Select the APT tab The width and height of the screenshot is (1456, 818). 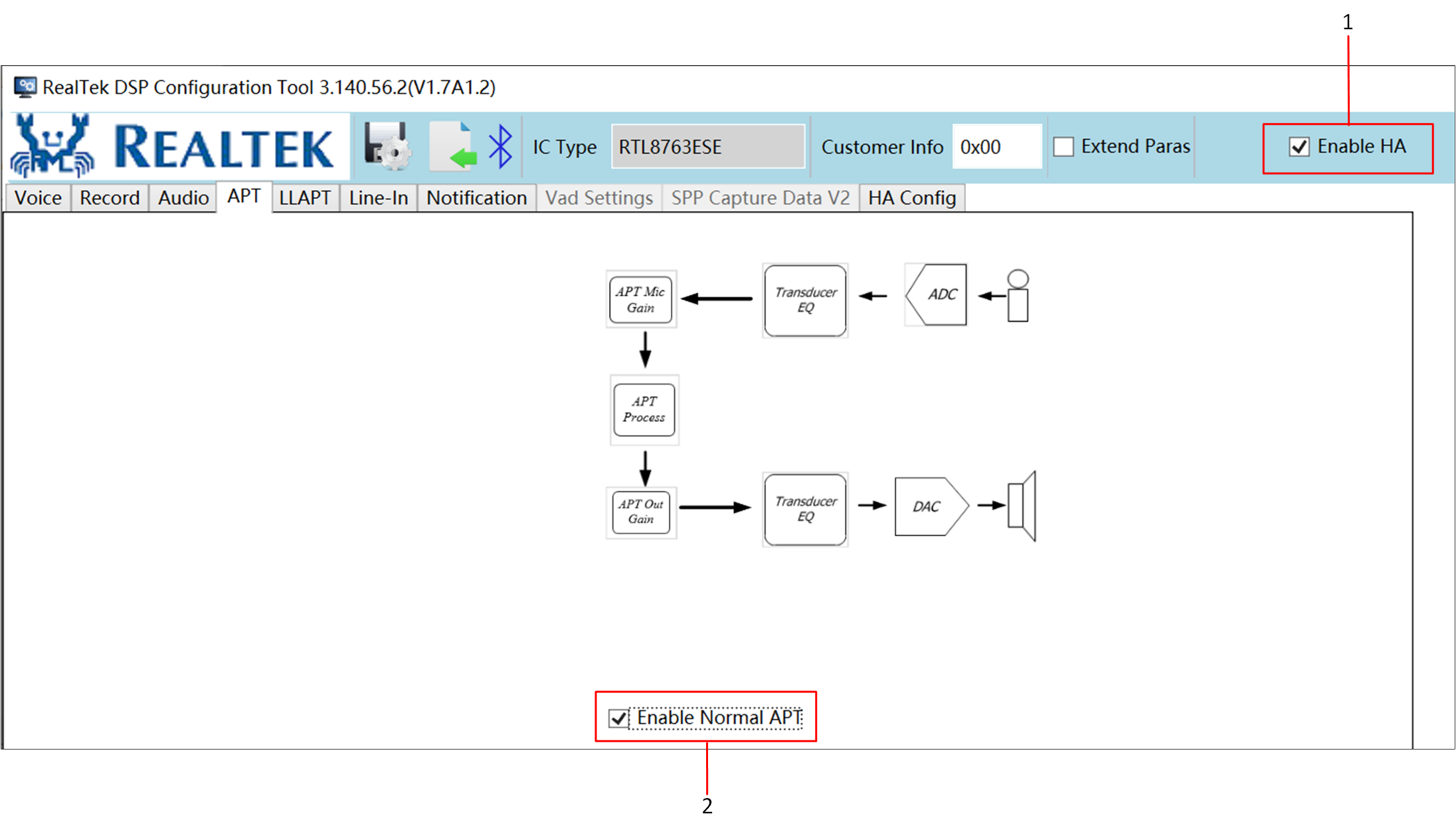[x=244, y=196]
